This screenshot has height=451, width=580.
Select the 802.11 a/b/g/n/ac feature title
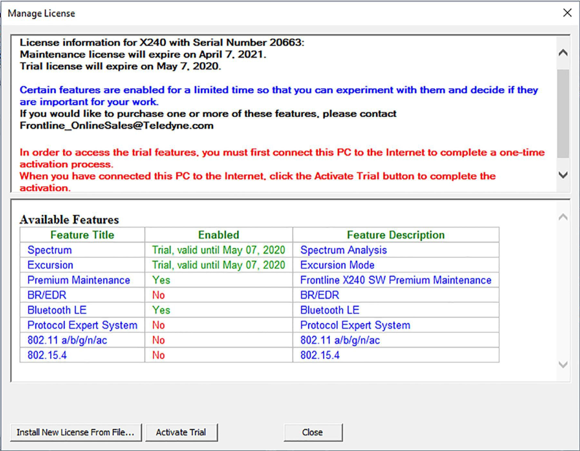click(x=82, y=340)
